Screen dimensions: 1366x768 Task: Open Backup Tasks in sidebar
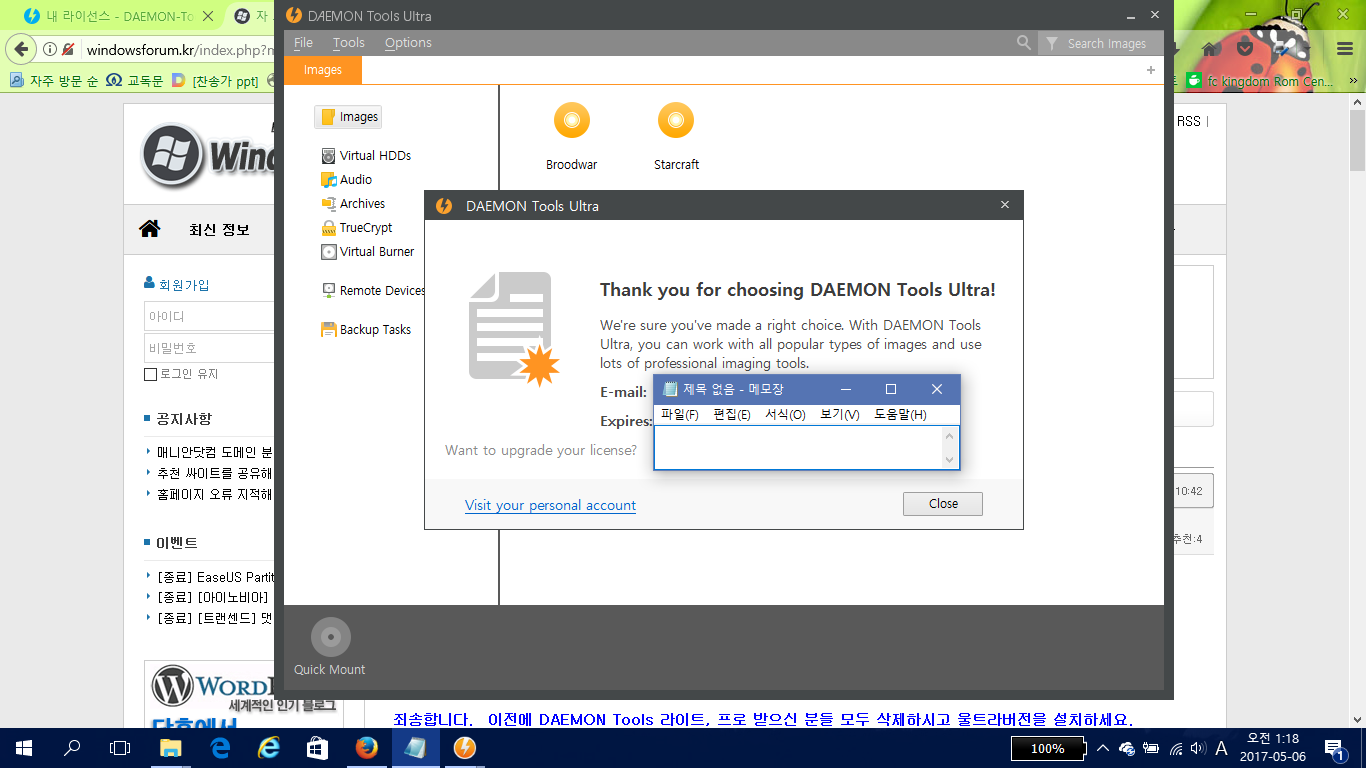(x=366, y=330)
